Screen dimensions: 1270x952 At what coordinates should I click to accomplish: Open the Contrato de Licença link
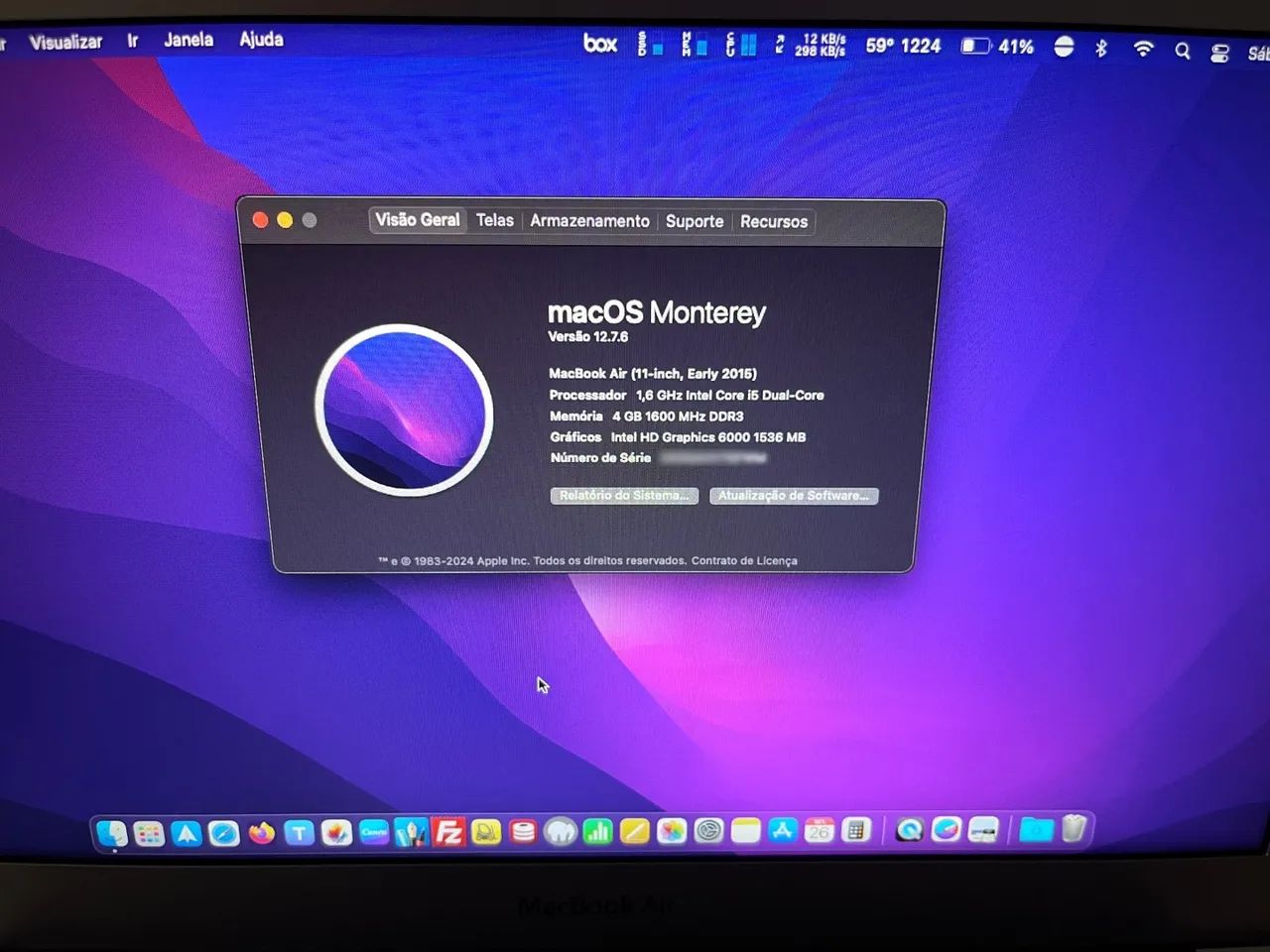(x=744, y=561)
